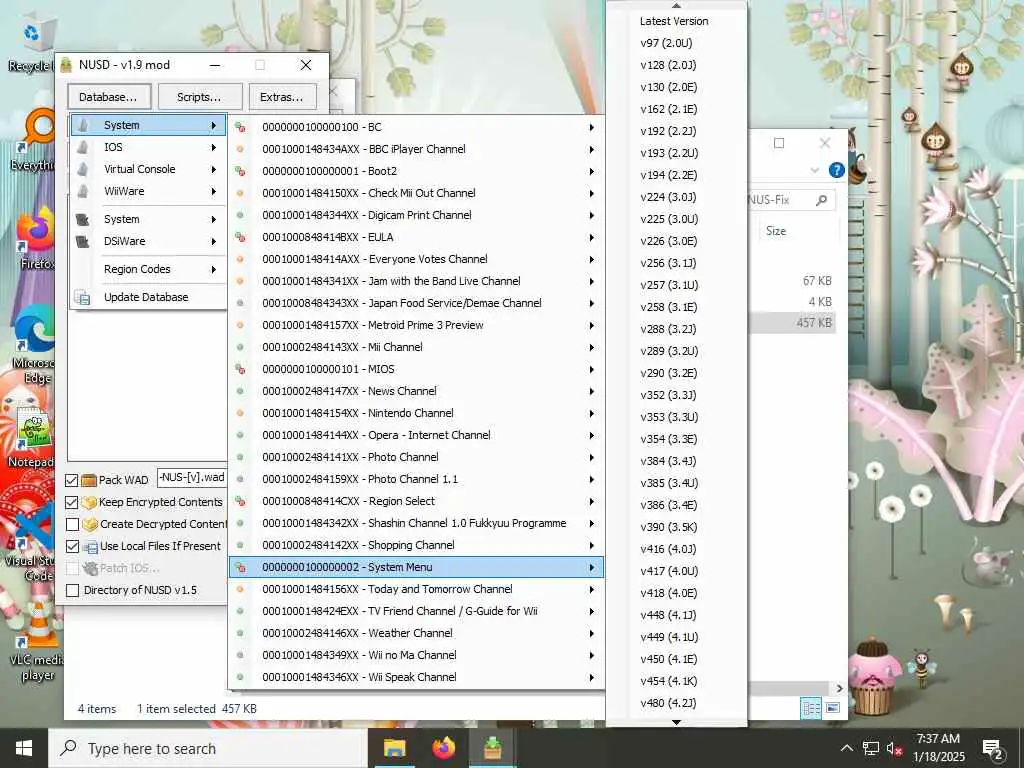
Task: Click the Wii icon beside IOS
Action: (83, 147)
